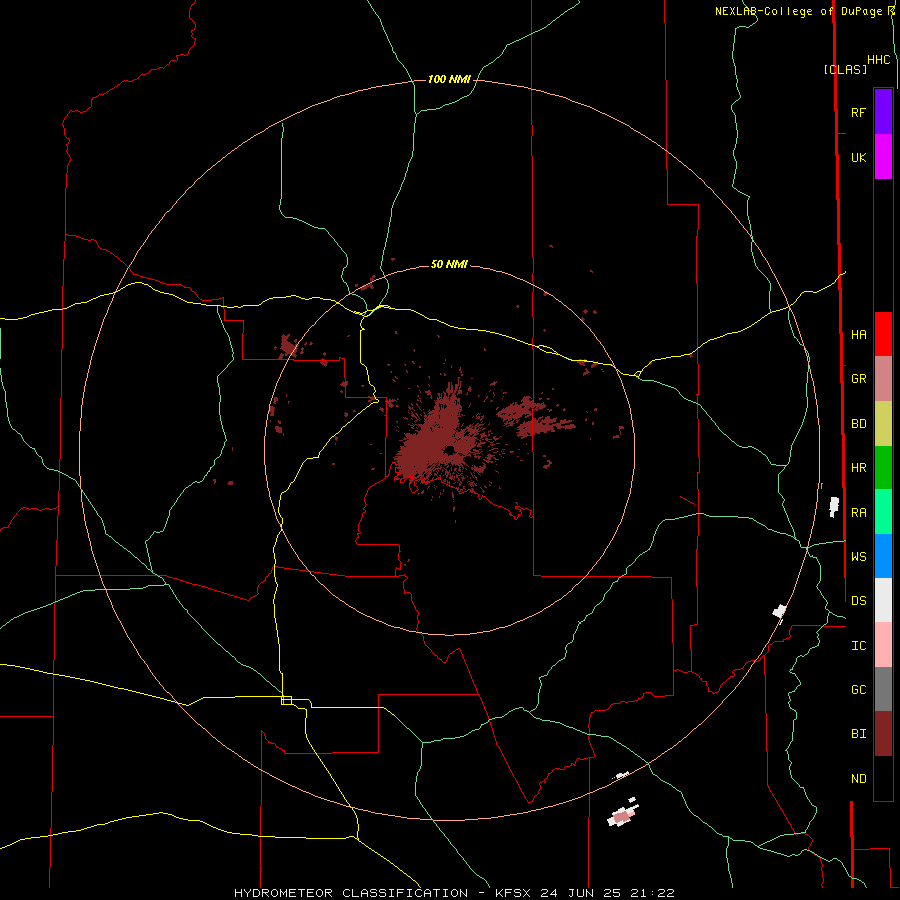
Task: Click "HYDROMETEOR CLASSIFICATION" in the footer
Action: (x=351, y=893)
